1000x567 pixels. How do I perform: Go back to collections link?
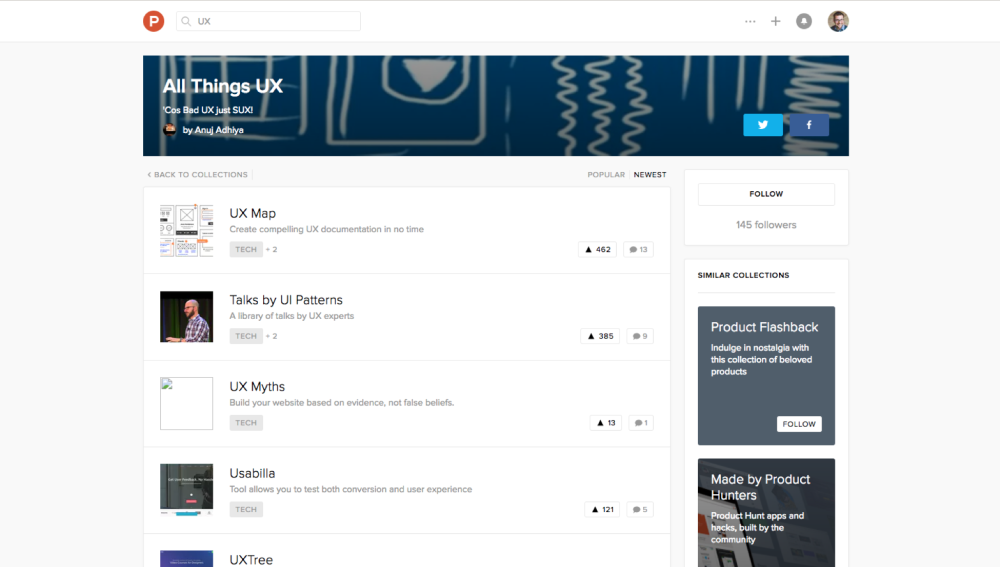pos(198,174)
